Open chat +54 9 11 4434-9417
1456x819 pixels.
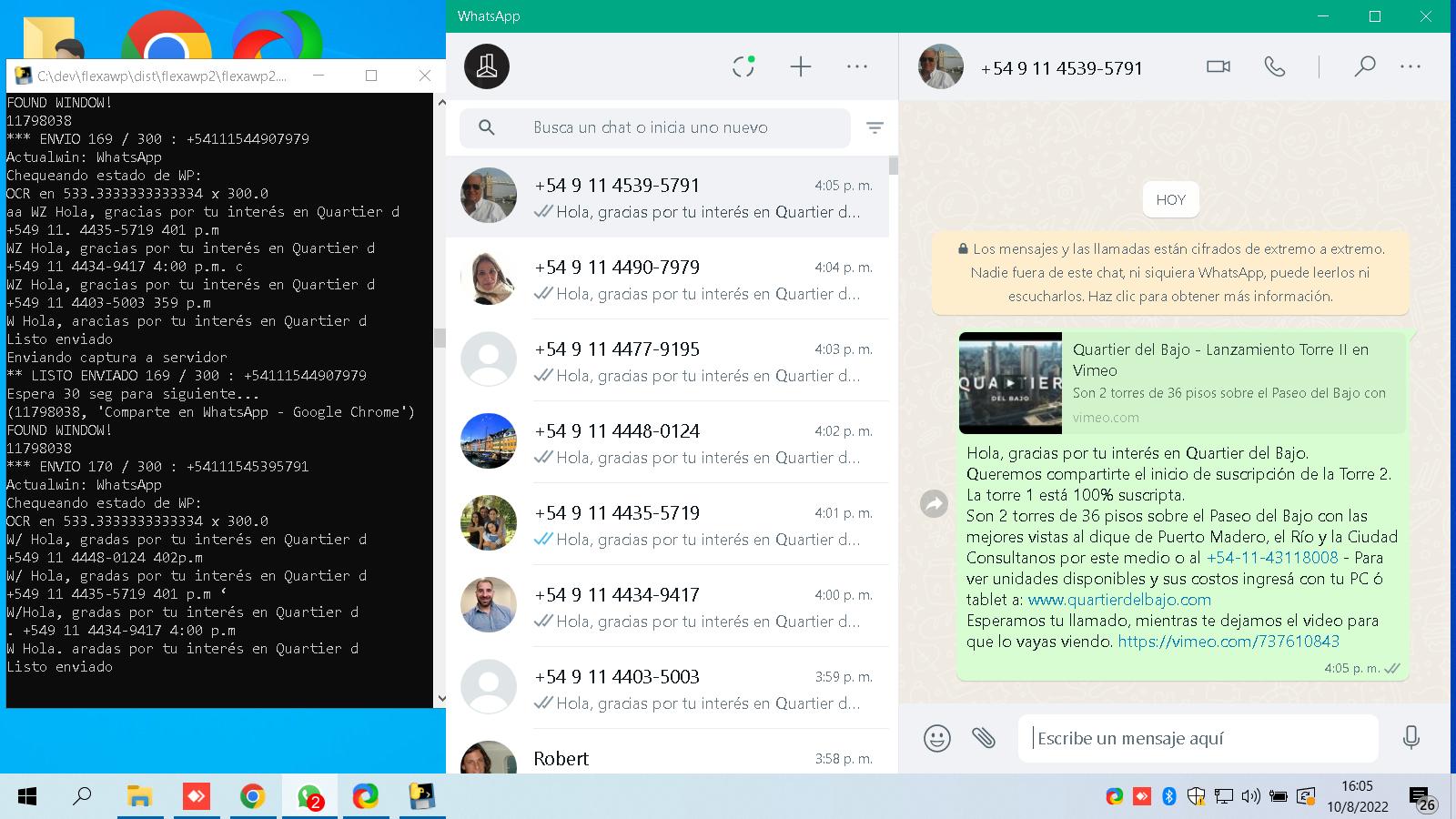[667, 605]
